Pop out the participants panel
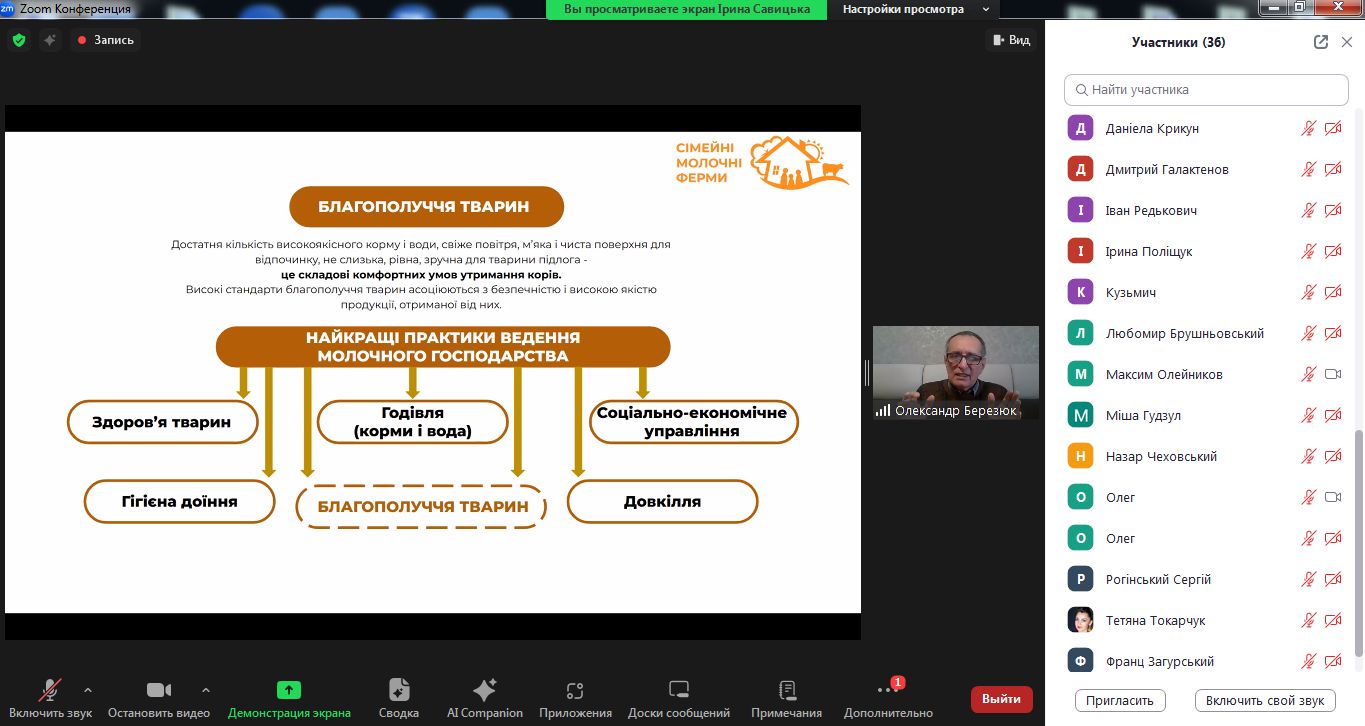The height and width of the screenshot is (726, 1365). click(1321, 42)
